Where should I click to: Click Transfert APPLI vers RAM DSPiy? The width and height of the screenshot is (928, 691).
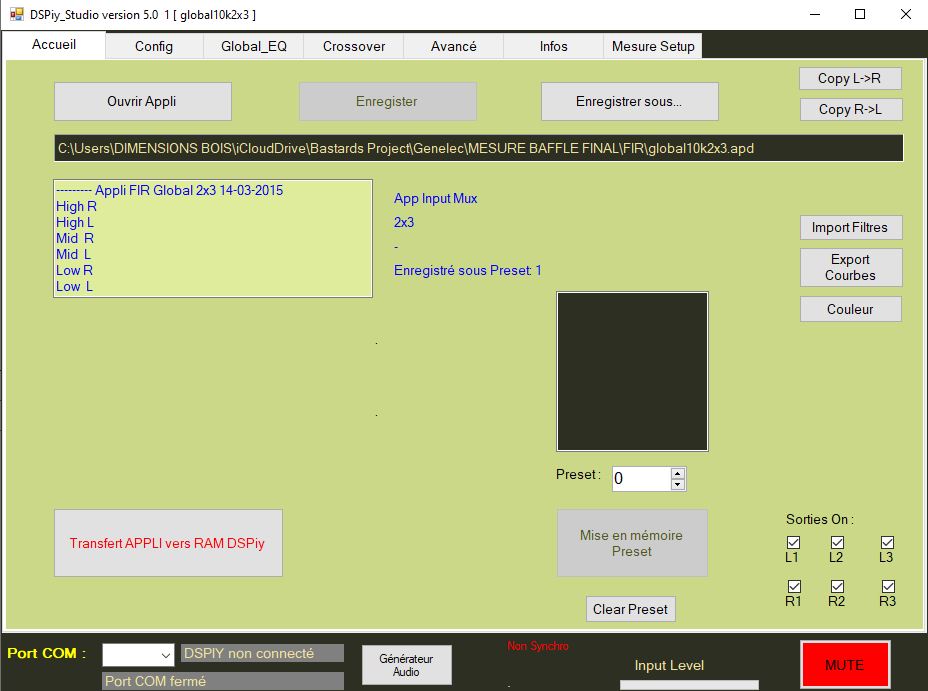coord(168,543)
